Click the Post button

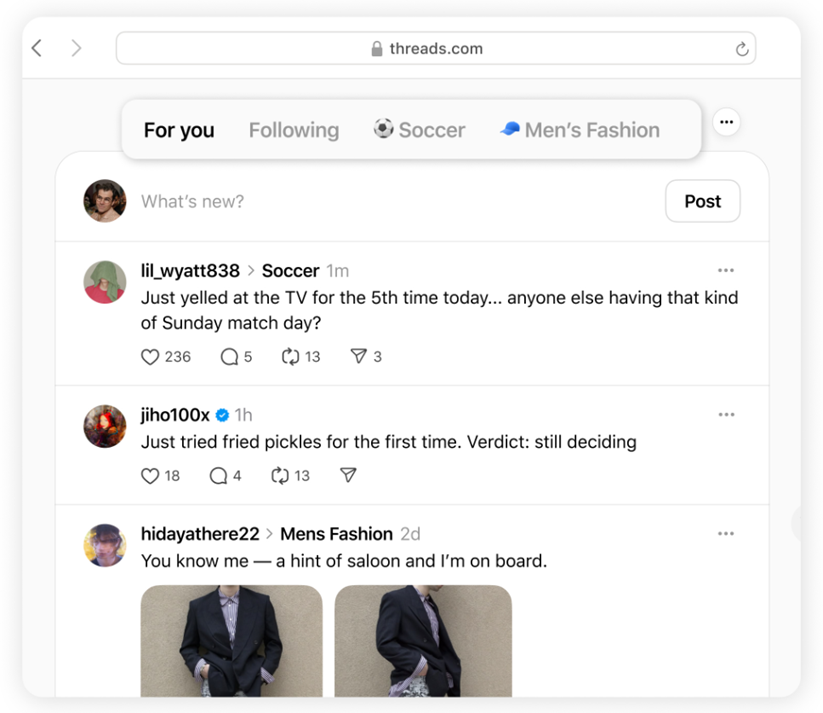click(x=702, y=201)
